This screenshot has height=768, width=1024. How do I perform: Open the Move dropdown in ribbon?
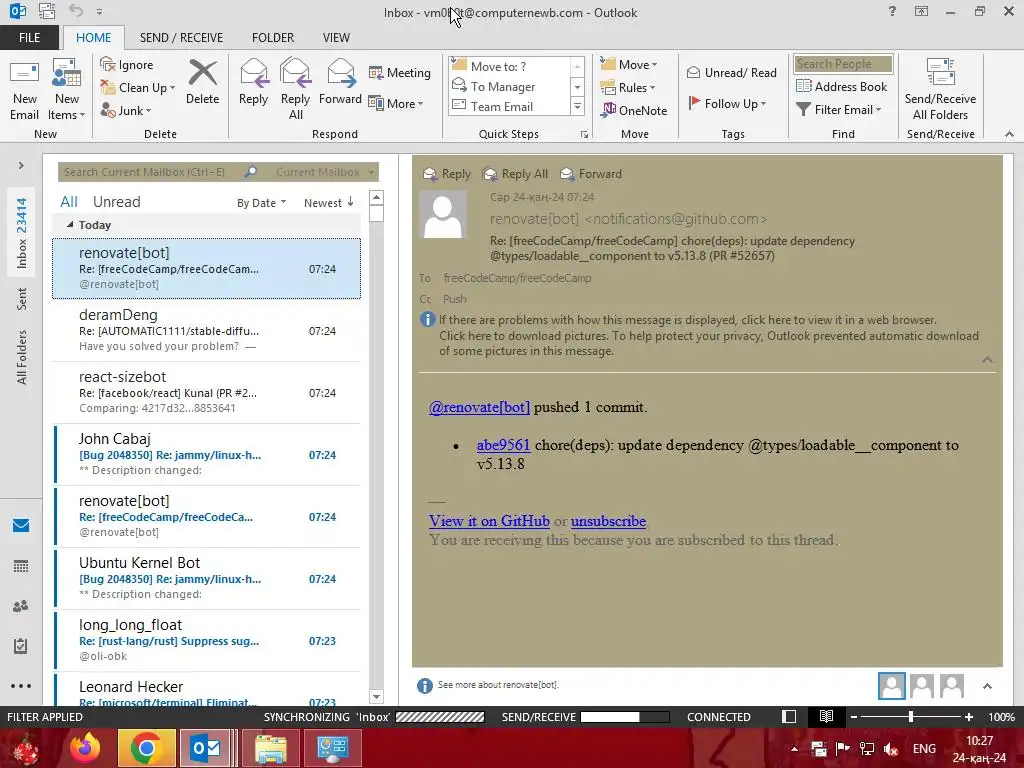[x=629, y=64]
